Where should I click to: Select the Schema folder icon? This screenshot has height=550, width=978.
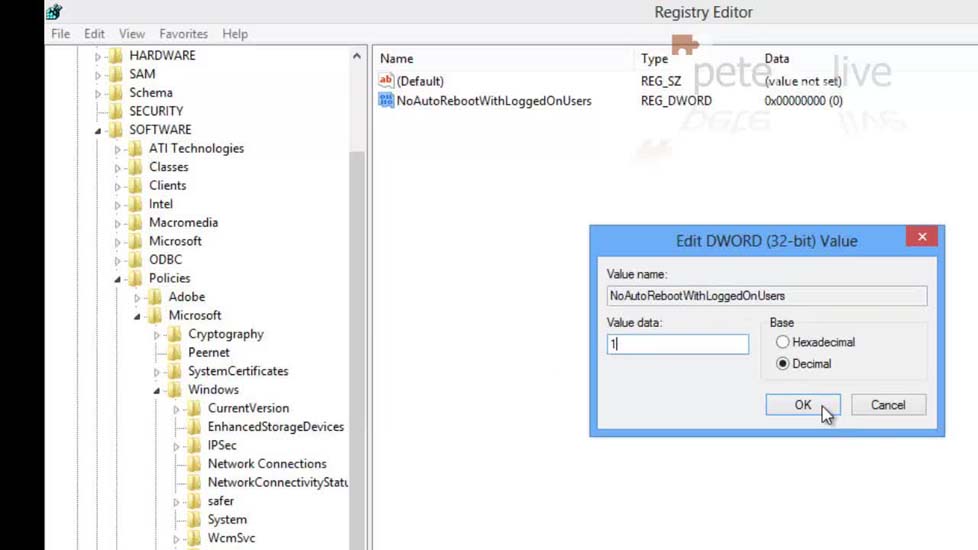point(116,93)
